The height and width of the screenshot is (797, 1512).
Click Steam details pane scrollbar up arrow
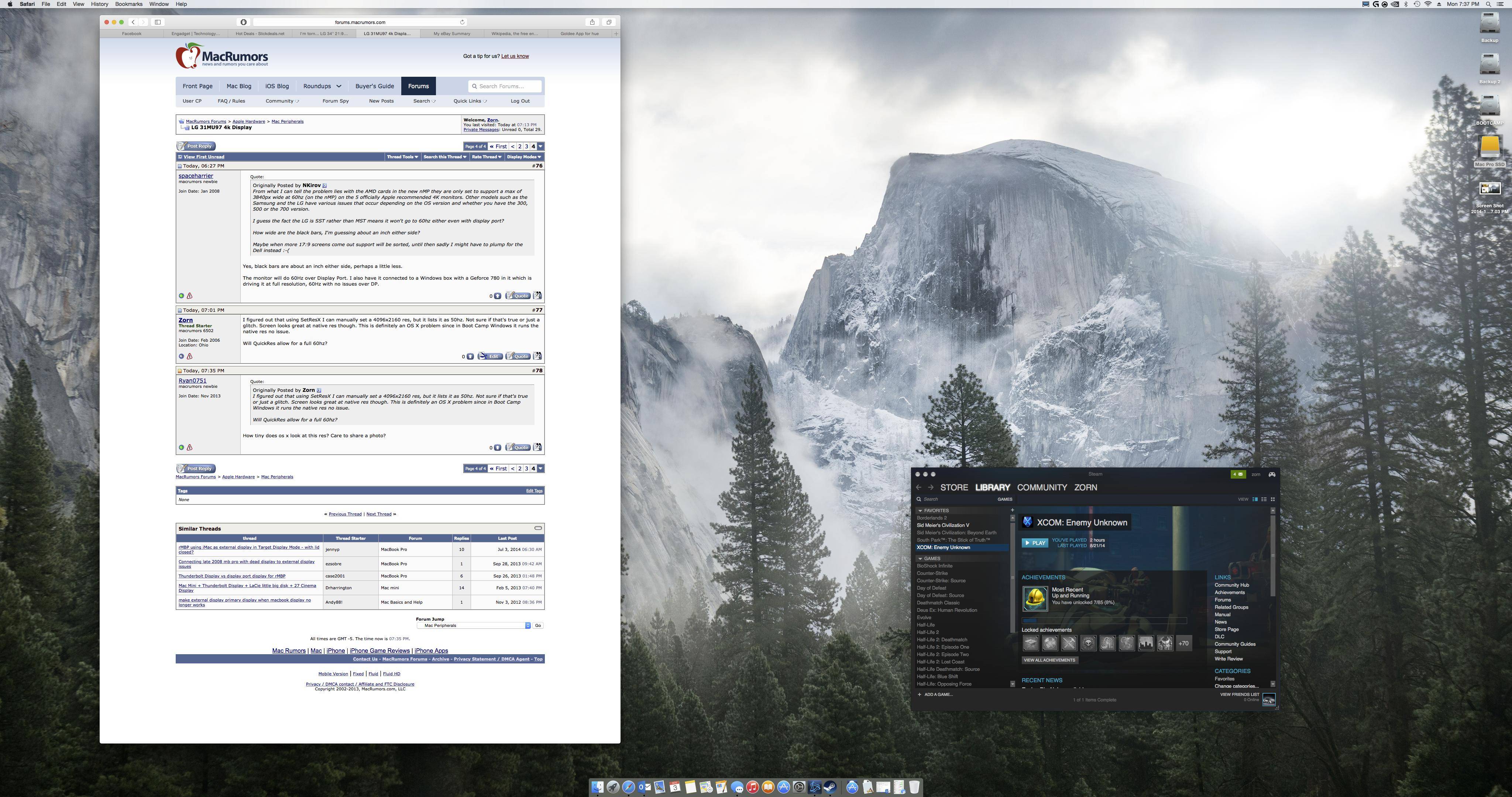coord(1272,510)
